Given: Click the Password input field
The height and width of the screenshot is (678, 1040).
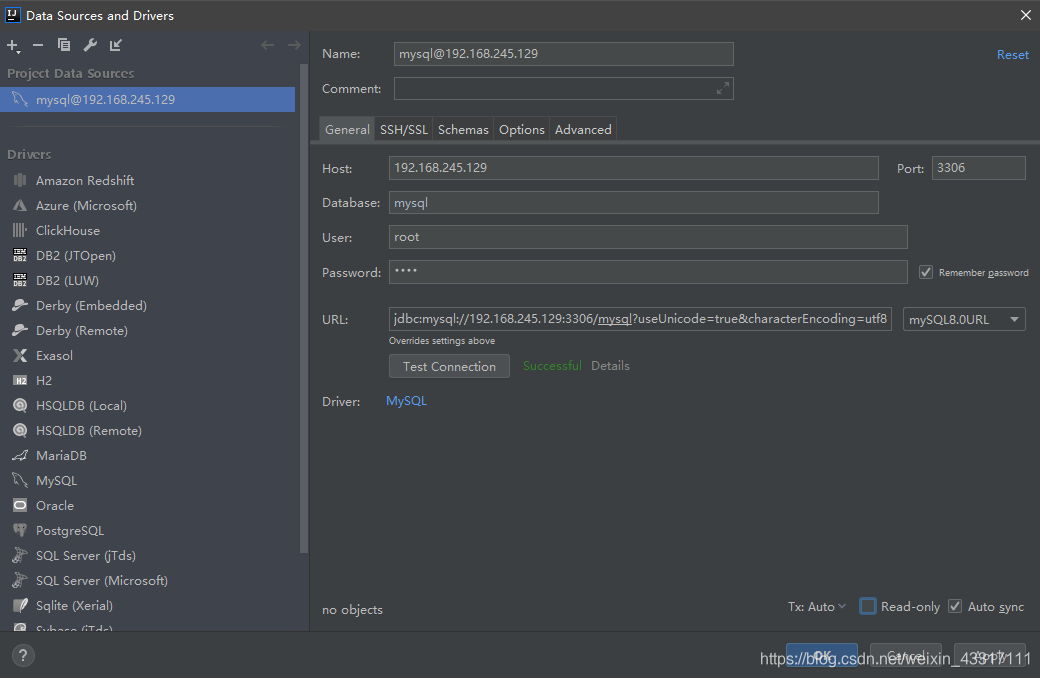Looking at the screenshot, I should point(648,272).
